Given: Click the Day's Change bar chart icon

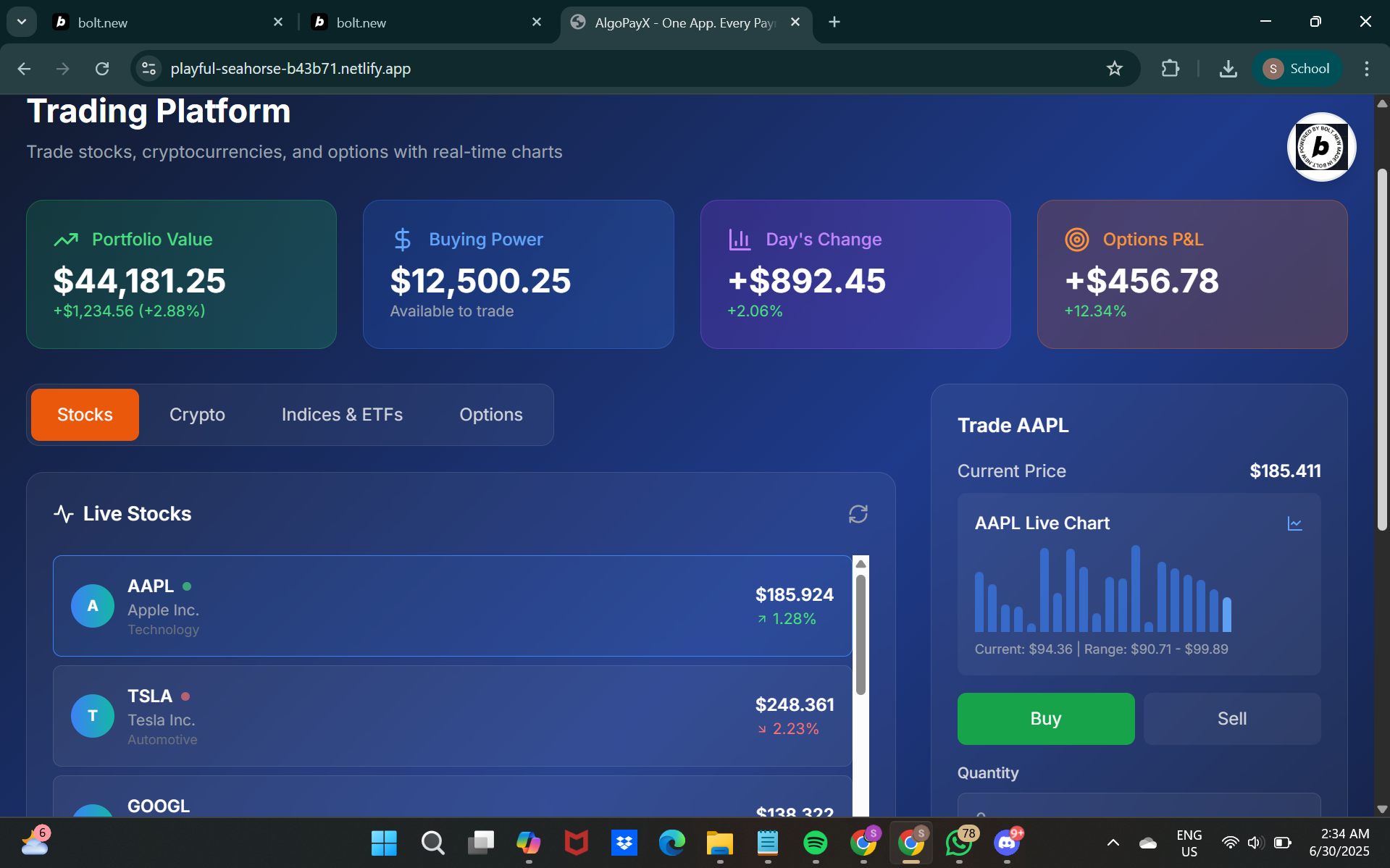Looking at the screenshot, I should click(740, 240).
